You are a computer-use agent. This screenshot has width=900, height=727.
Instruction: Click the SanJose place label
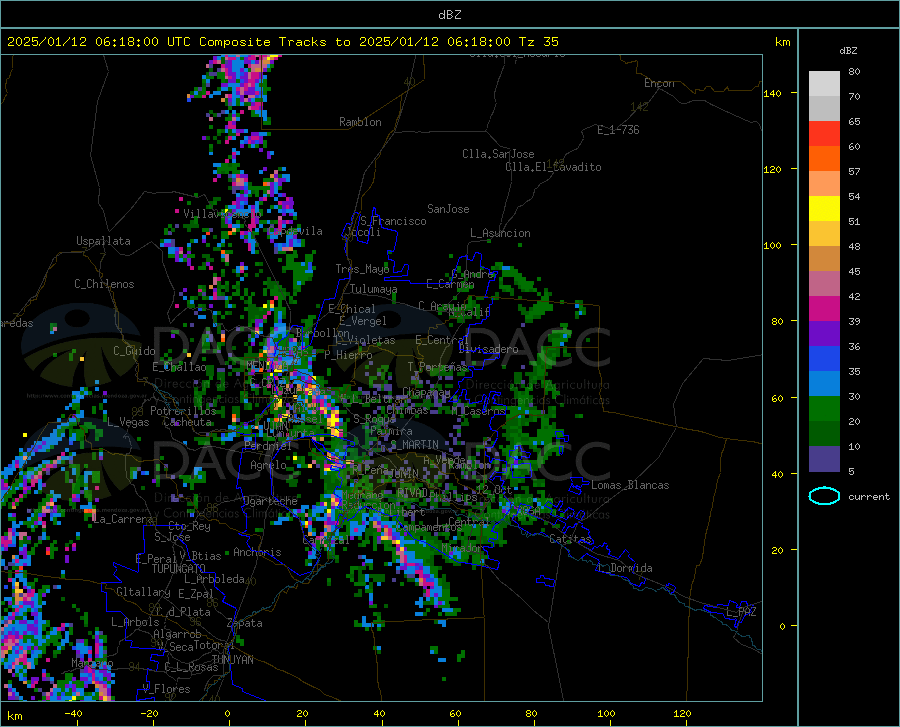pos(448,209)
